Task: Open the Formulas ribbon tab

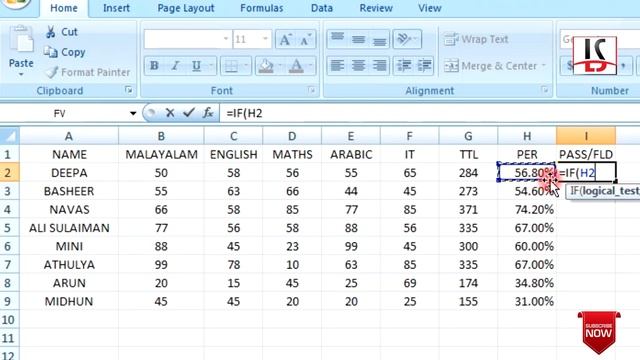Action: (262, 8)
